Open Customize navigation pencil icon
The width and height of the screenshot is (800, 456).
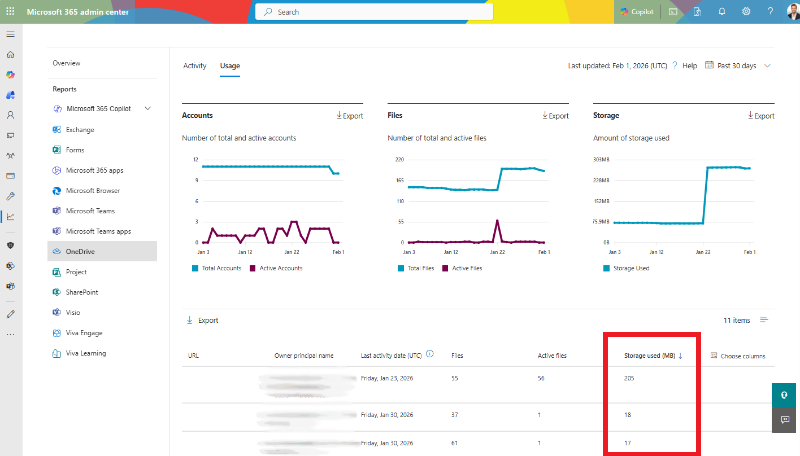click(x=11, y=314)
